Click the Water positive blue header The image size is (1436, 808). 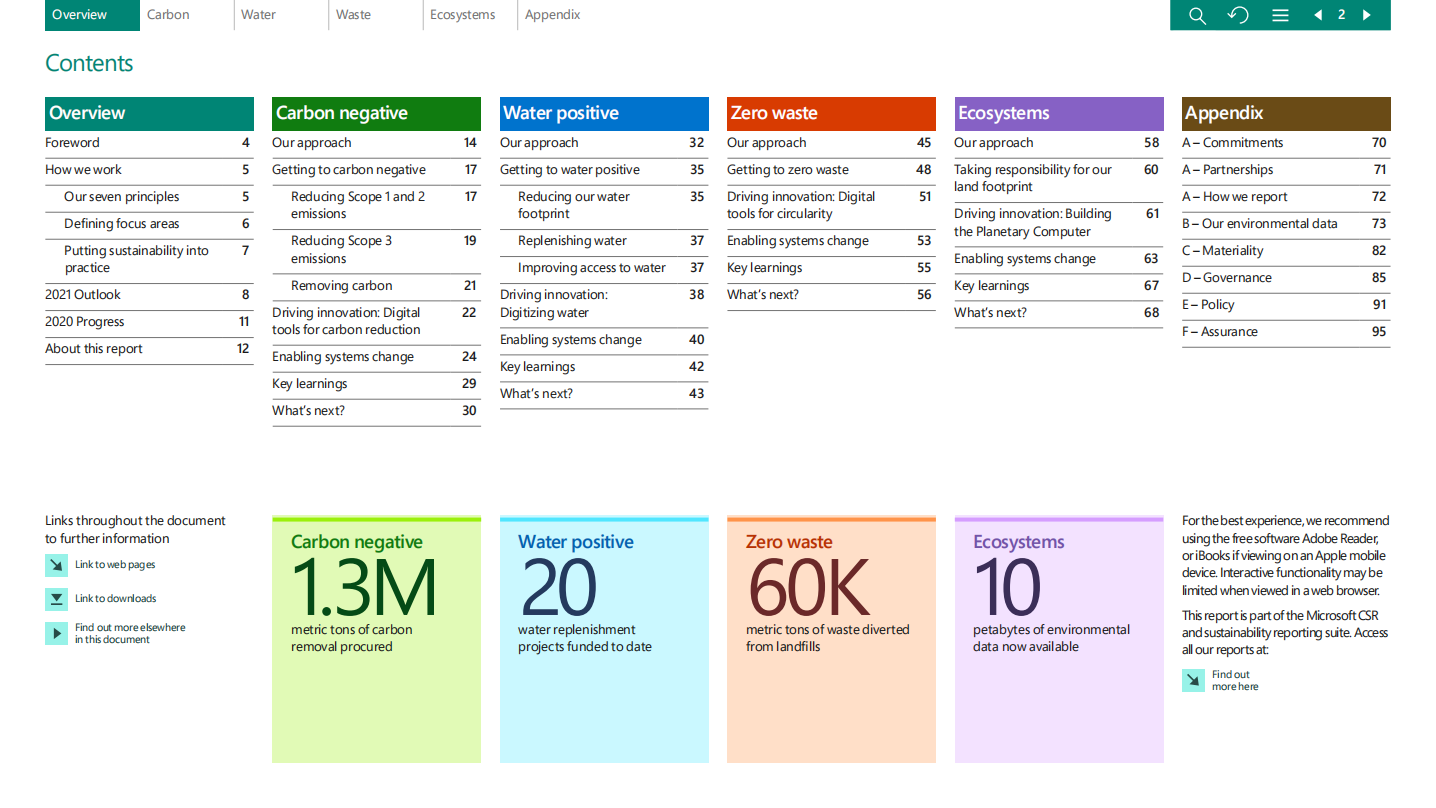(x=604, y=113)
